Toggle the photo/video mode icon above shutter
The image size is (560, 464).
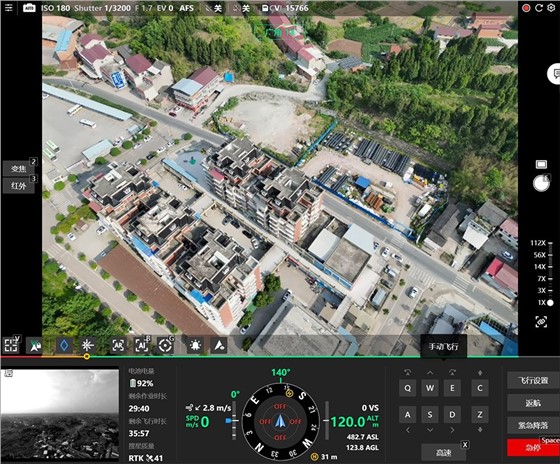click(541, 164)
